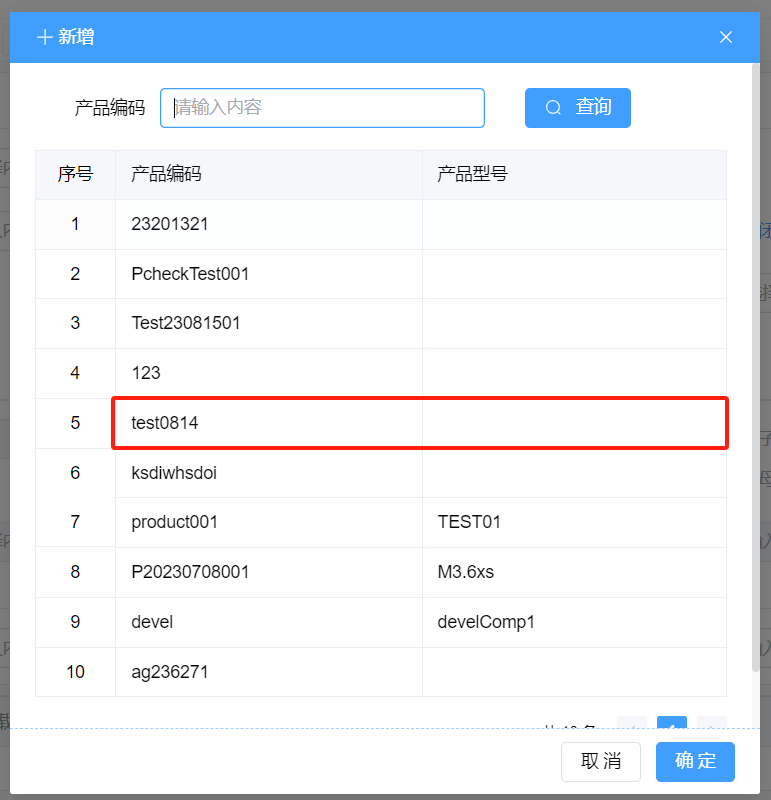The image size is (771, 800).
Task: Select product001 in the table
Action: coord(175,522)
